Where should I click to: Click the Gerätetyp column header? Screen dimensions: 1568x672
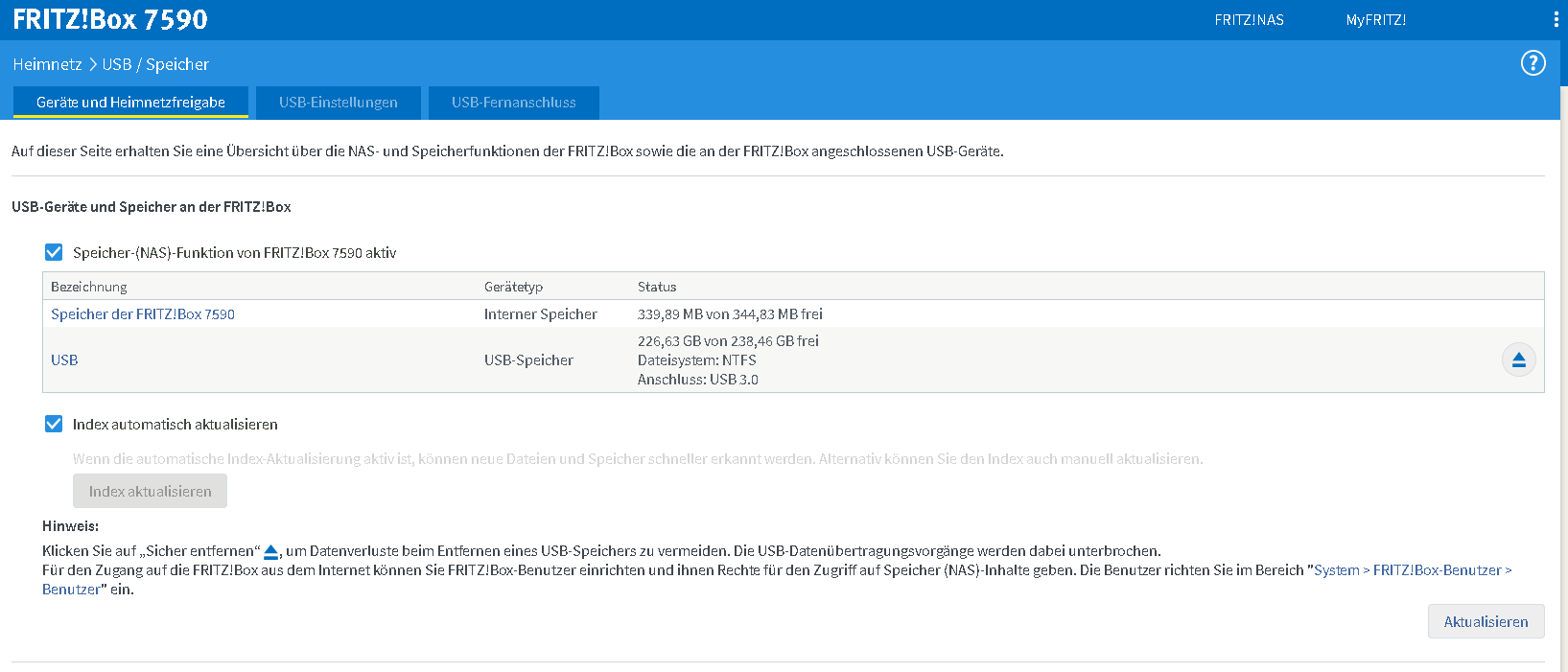tap(513, 287)
